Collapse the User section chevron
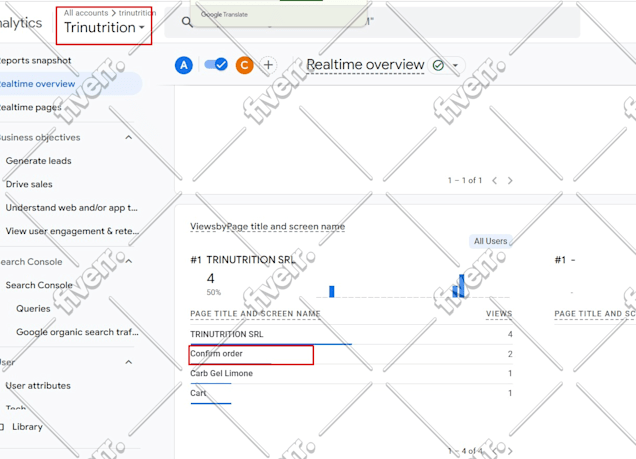This screenshot has width=636, height=459. point(129,362)
